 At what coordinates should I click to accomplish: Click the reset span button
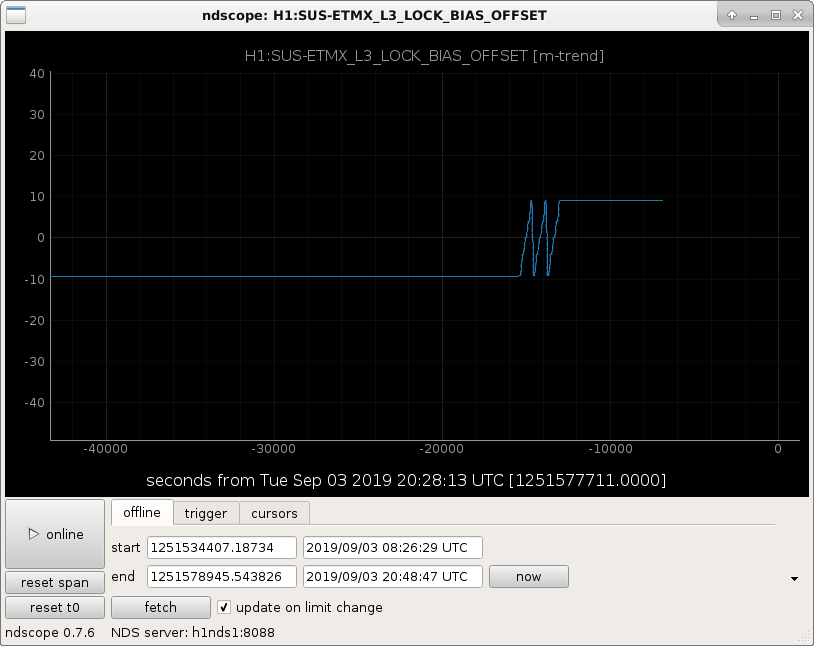coord(55,583)
